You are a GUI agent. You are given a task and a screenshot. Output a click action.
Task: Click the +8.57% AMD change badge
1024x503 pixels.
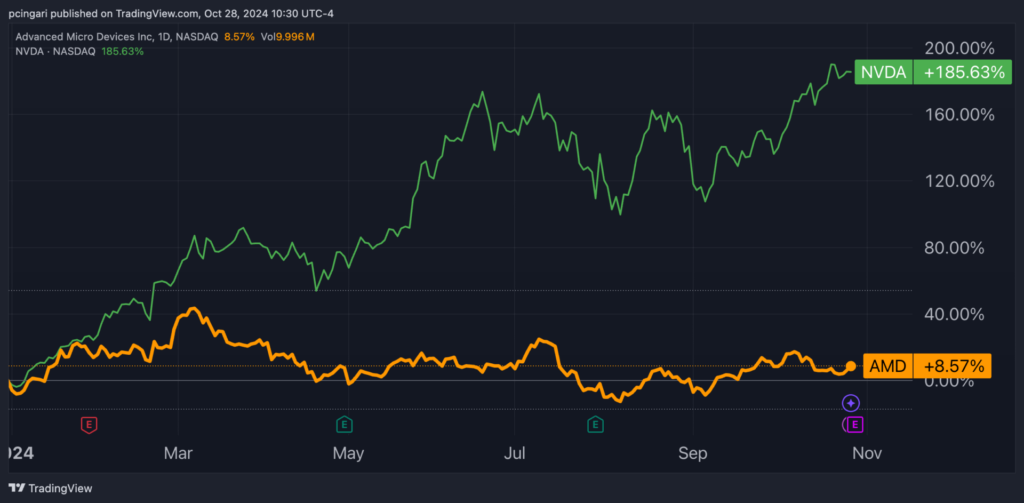pos(953,367)
